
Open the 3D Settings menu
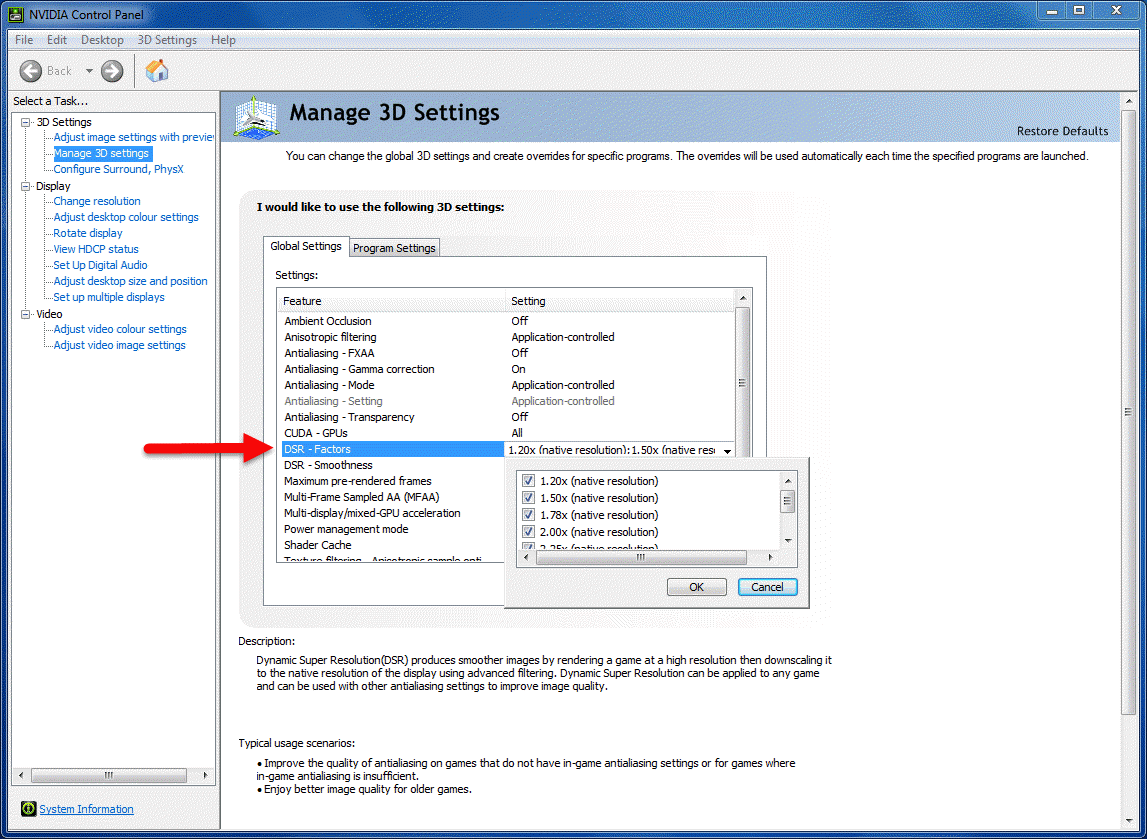[167, 39]
